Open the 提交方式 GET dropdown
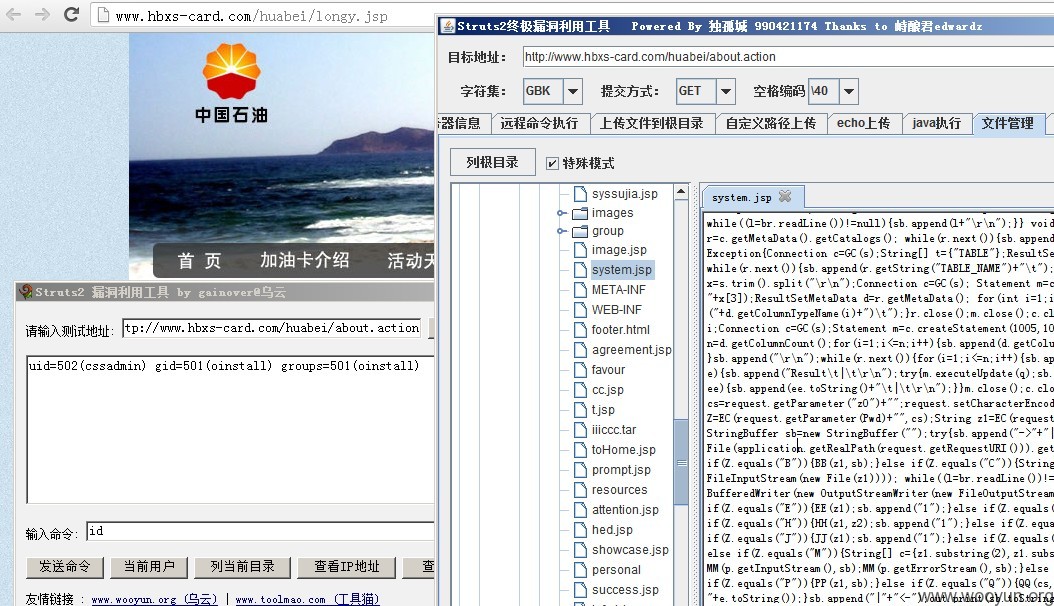 tap(725, 91)
